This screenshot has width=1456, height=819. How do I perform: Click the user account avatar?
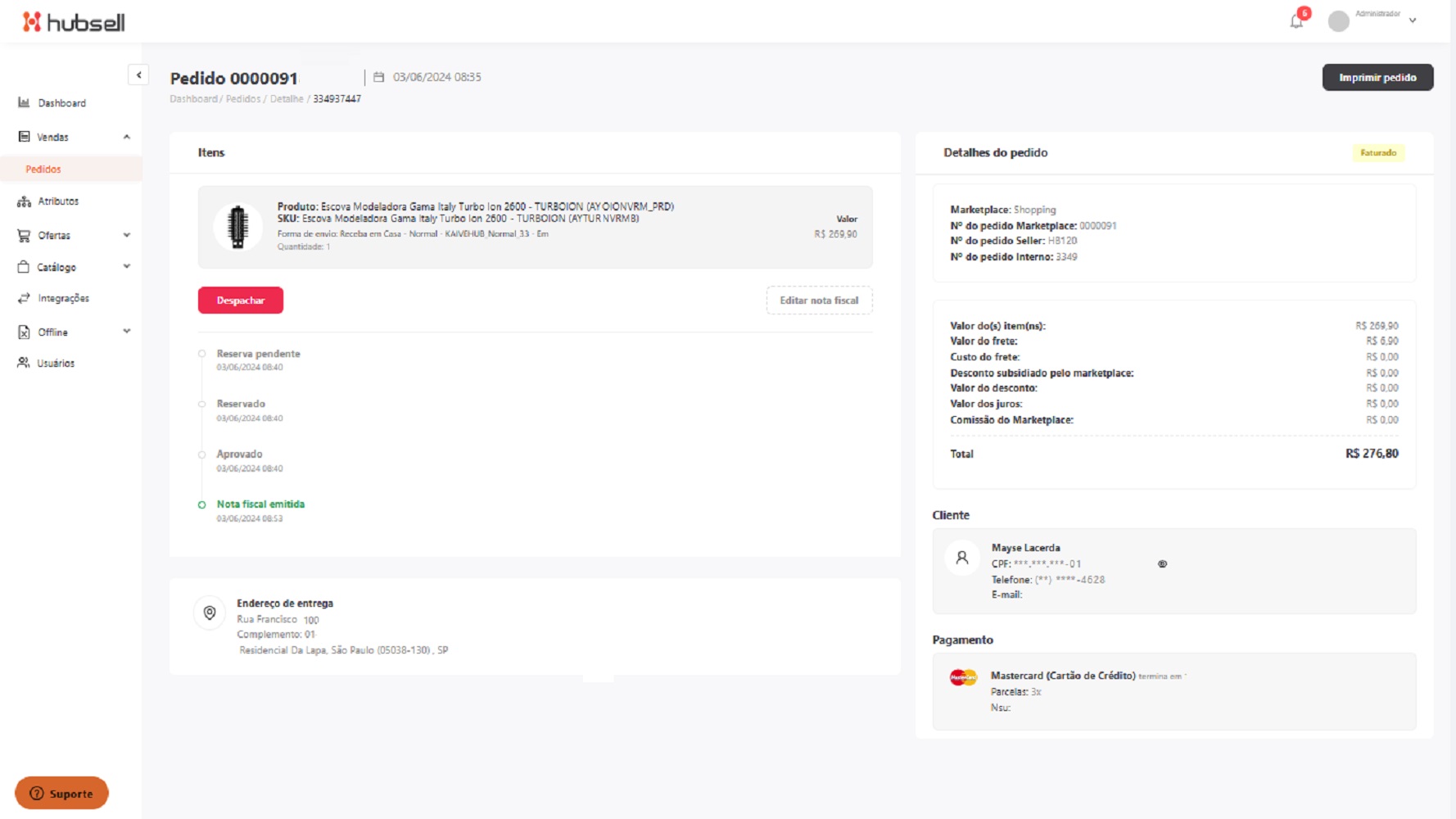tap(1338, 21)
